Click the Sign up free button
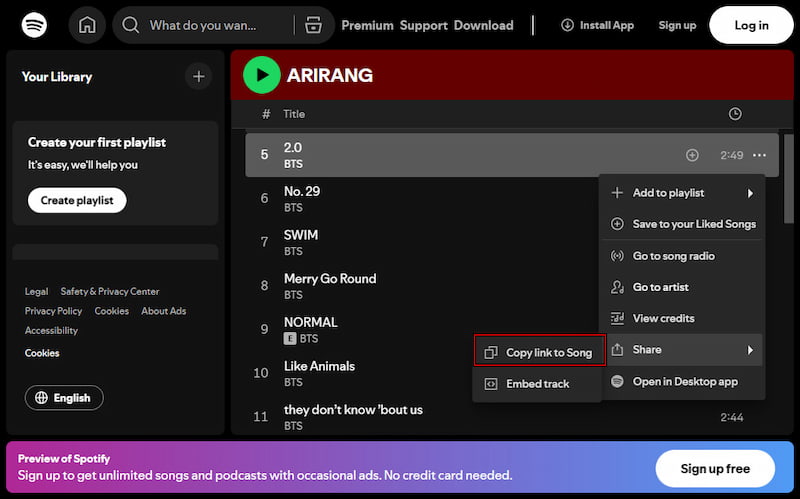The image size is (800, 499). click(715, 468)
